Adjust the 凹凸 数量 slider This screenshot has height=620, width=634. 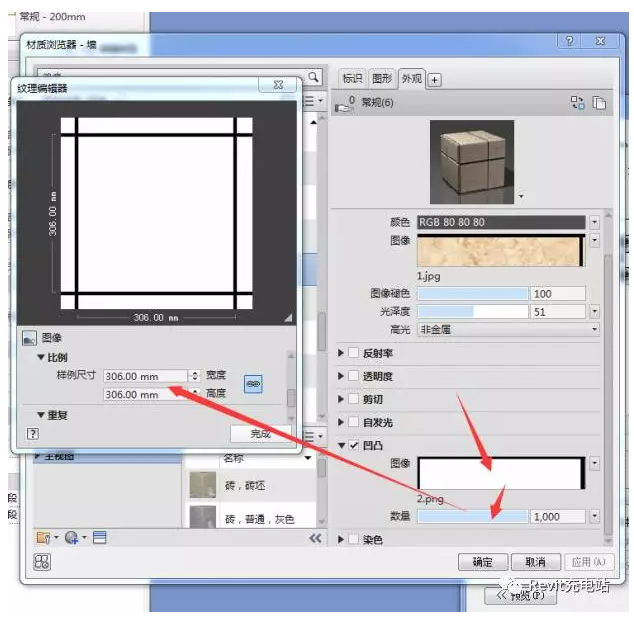(x=473, y=516)
